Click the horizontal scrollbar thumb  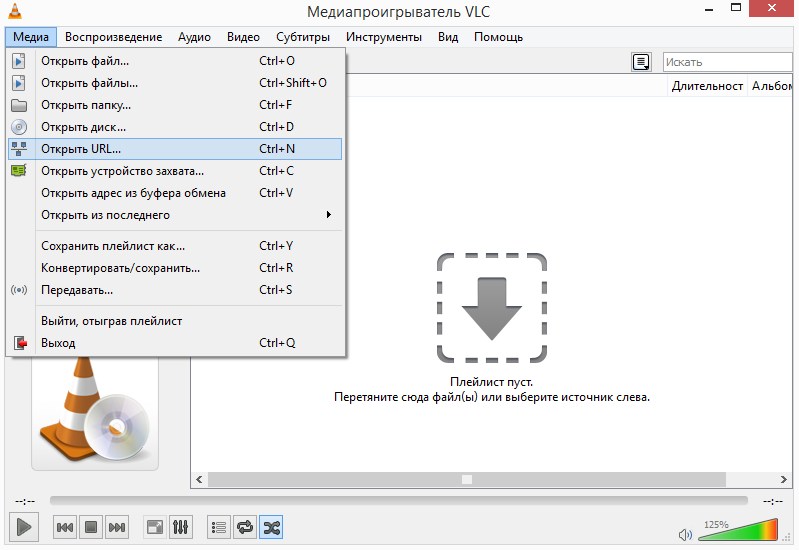tap(467, 479)
